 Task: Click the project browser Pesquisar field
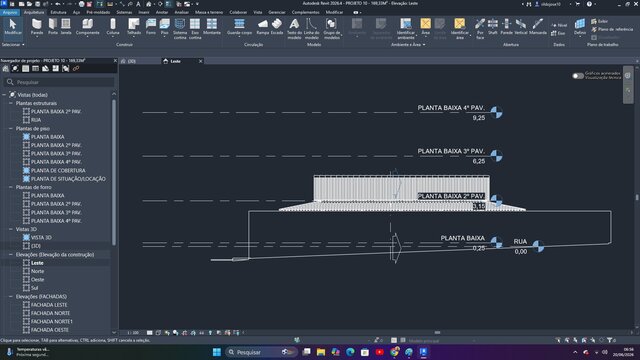(x=59, y=82)
